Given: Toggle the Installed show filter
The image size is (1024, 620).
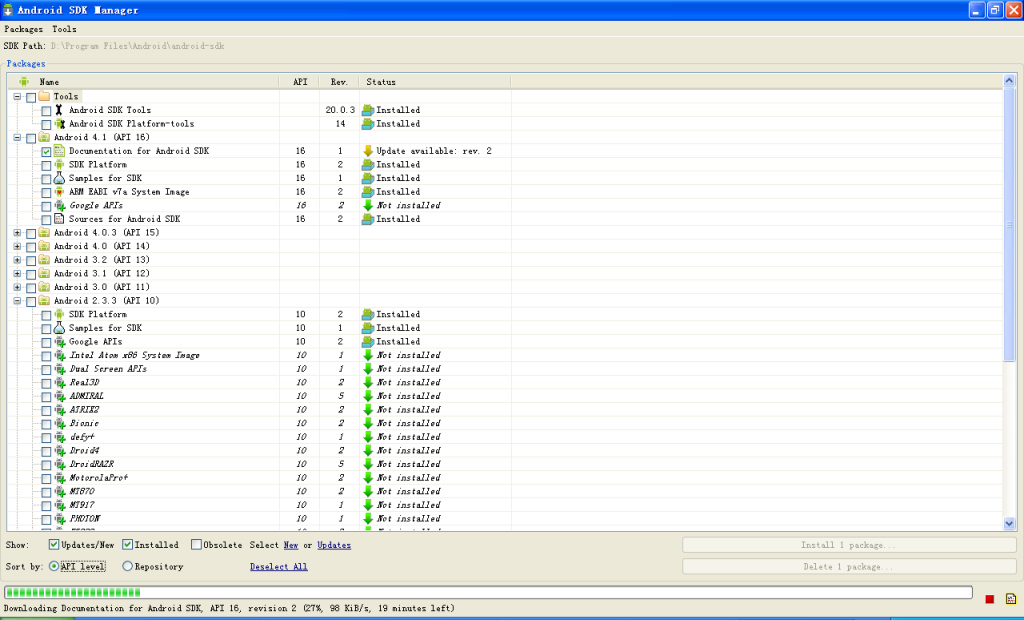Looking at the screenshot, I should pos(128,545).
